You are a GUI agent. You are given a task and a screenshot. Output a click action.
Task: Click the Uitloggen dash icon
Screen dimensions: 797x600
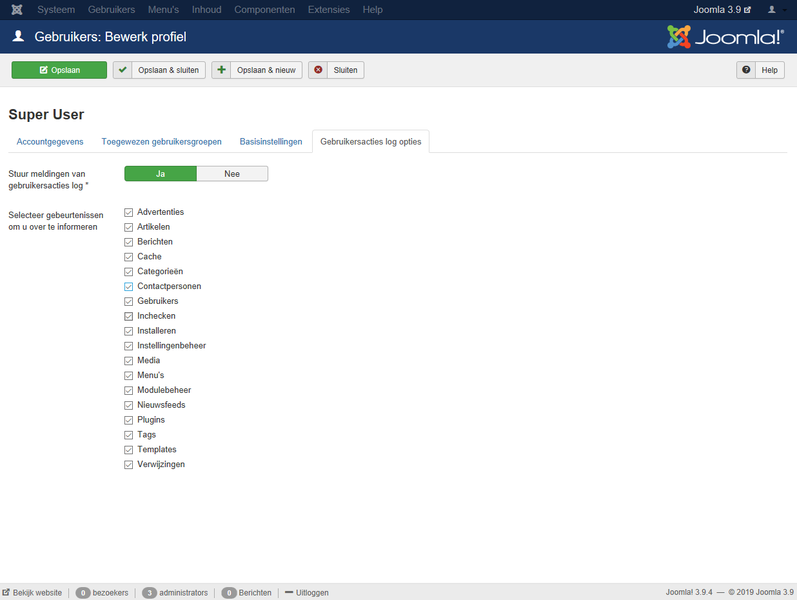coord(289,592)
